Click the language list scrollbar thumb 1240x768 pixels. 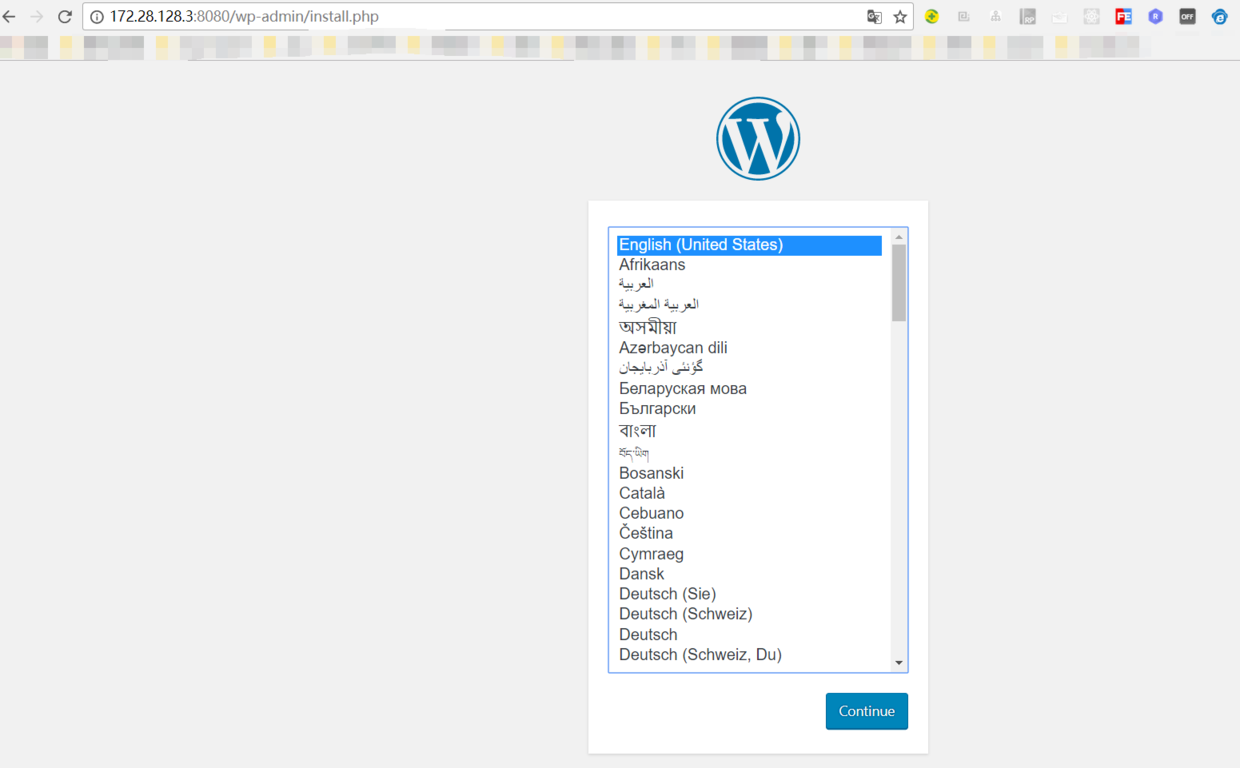(899, 283)
